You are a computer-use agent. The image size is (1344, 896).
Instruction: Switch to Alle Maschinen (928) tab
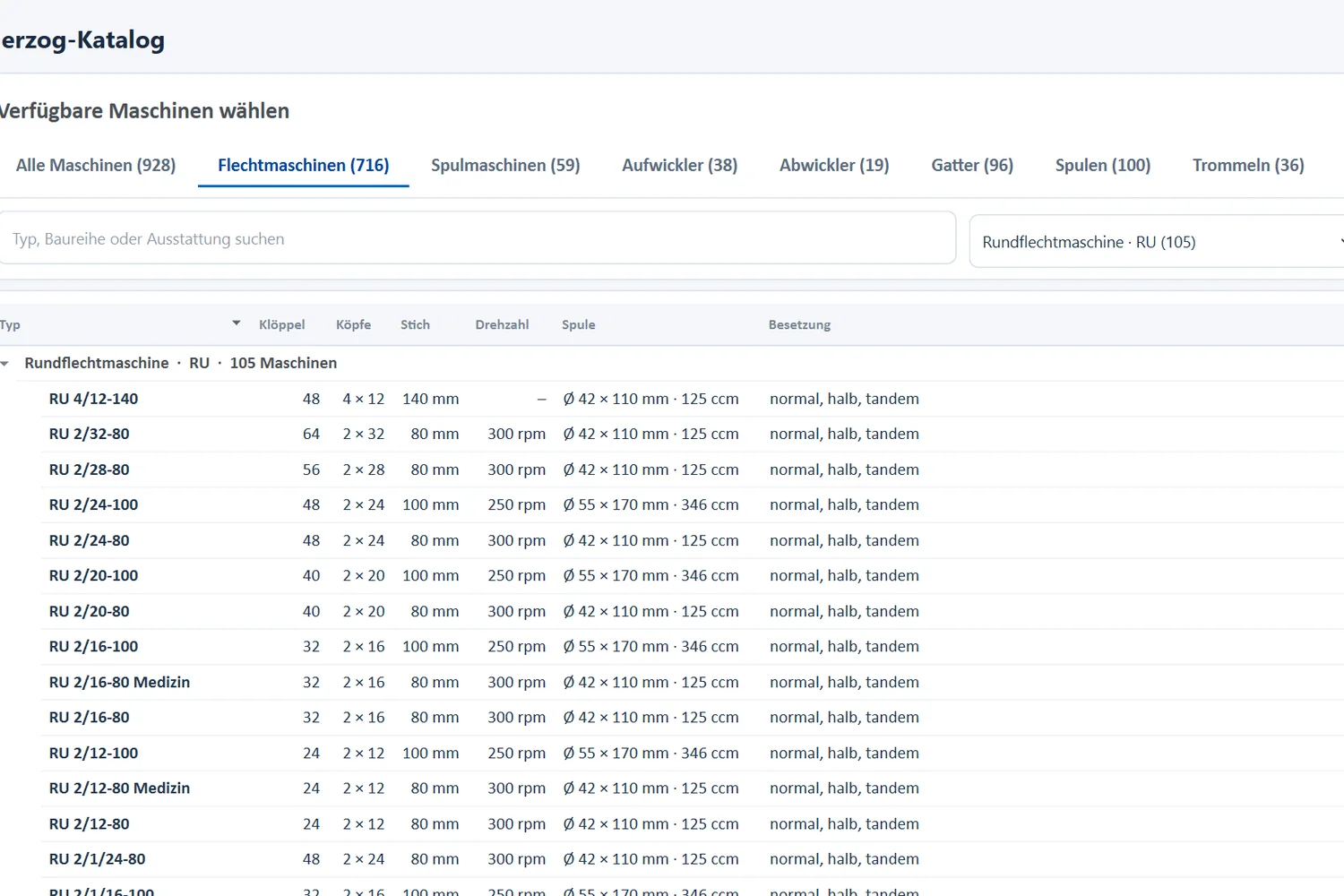click(96, 165)
